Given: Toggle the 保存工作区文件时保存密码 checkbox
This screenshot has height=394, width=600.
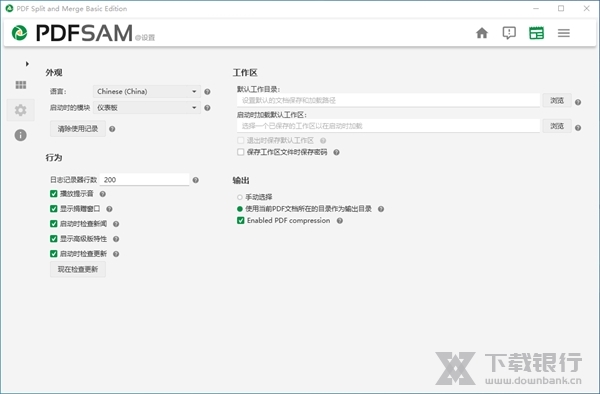Looking at the screenshot, I should point(240,152).
